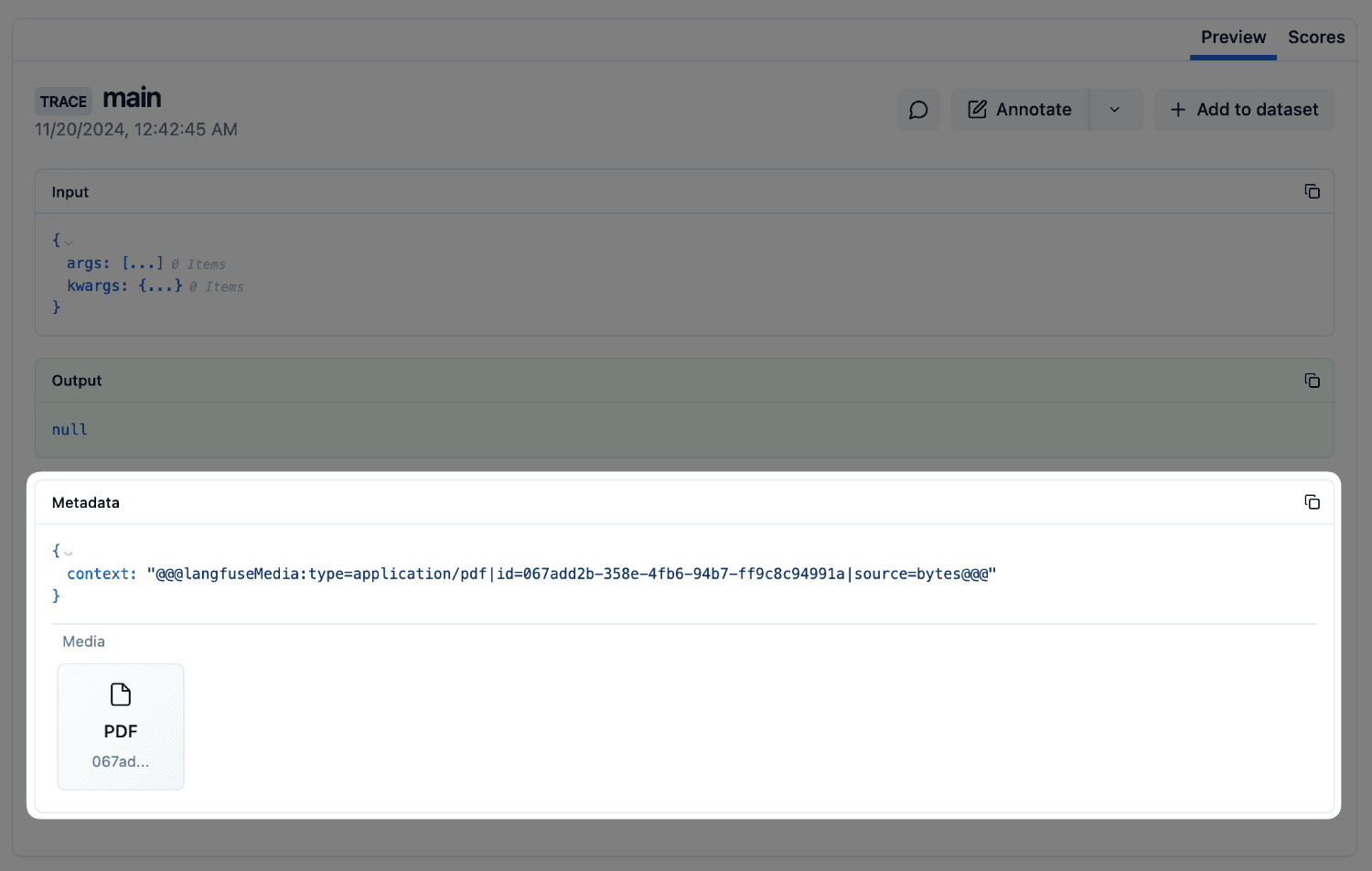The image size is (1372, 871).
Task: Open trace comments via speech bubble icon
Action: 918,109
